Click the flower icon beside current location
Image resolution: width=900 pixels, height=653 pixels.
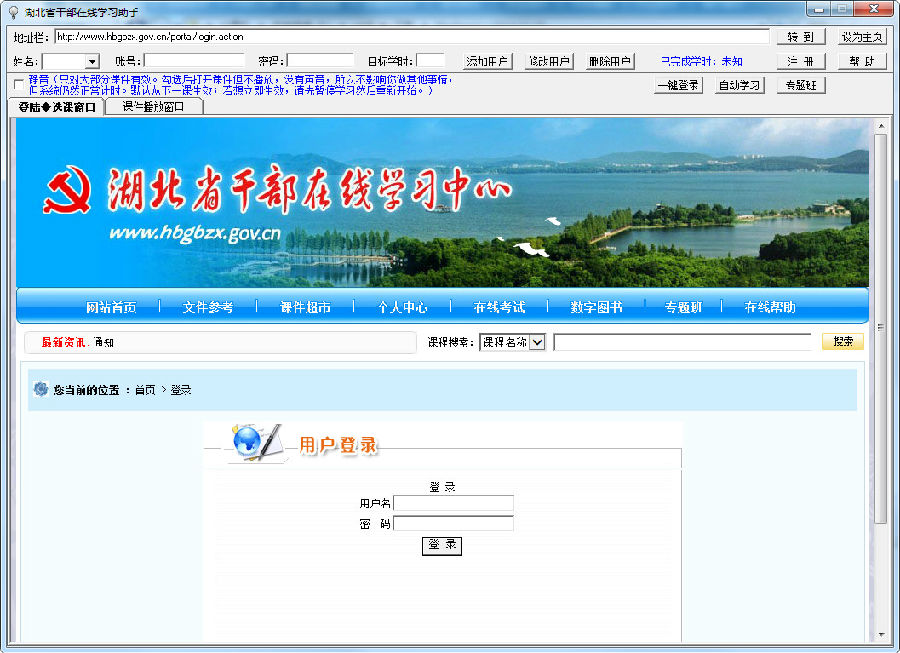[41, 389]
